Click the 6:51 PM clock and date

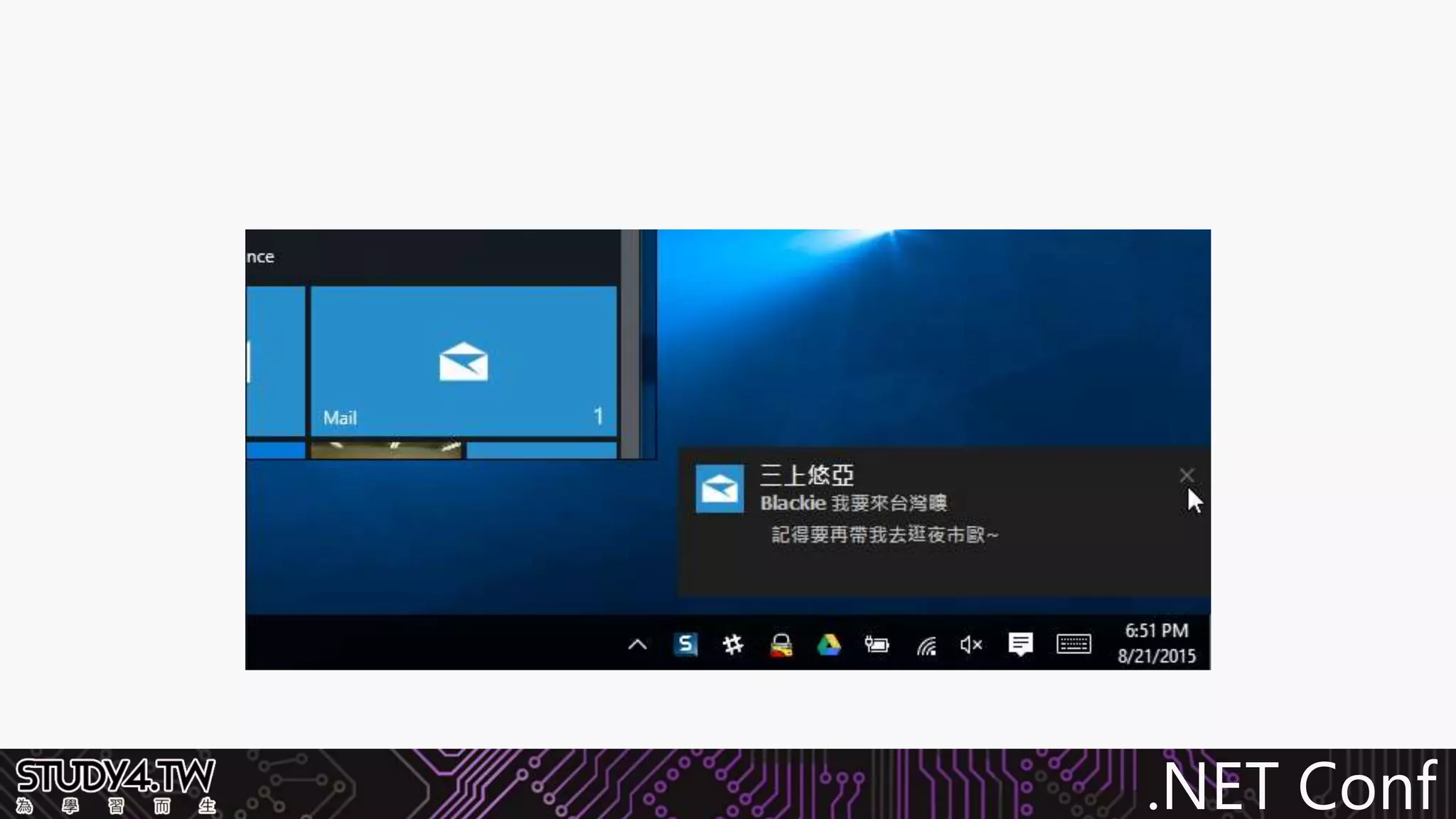[x=1157, y=643]
